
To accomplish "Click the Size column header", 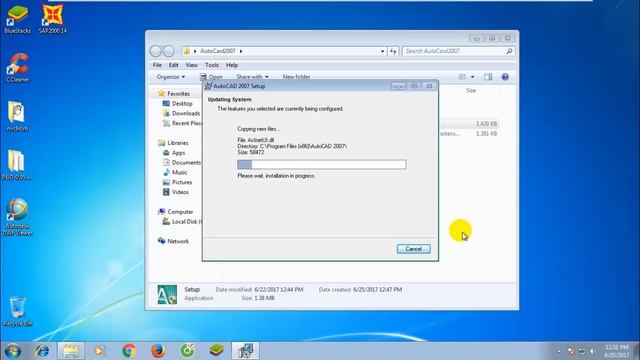I will pos(471,91).
